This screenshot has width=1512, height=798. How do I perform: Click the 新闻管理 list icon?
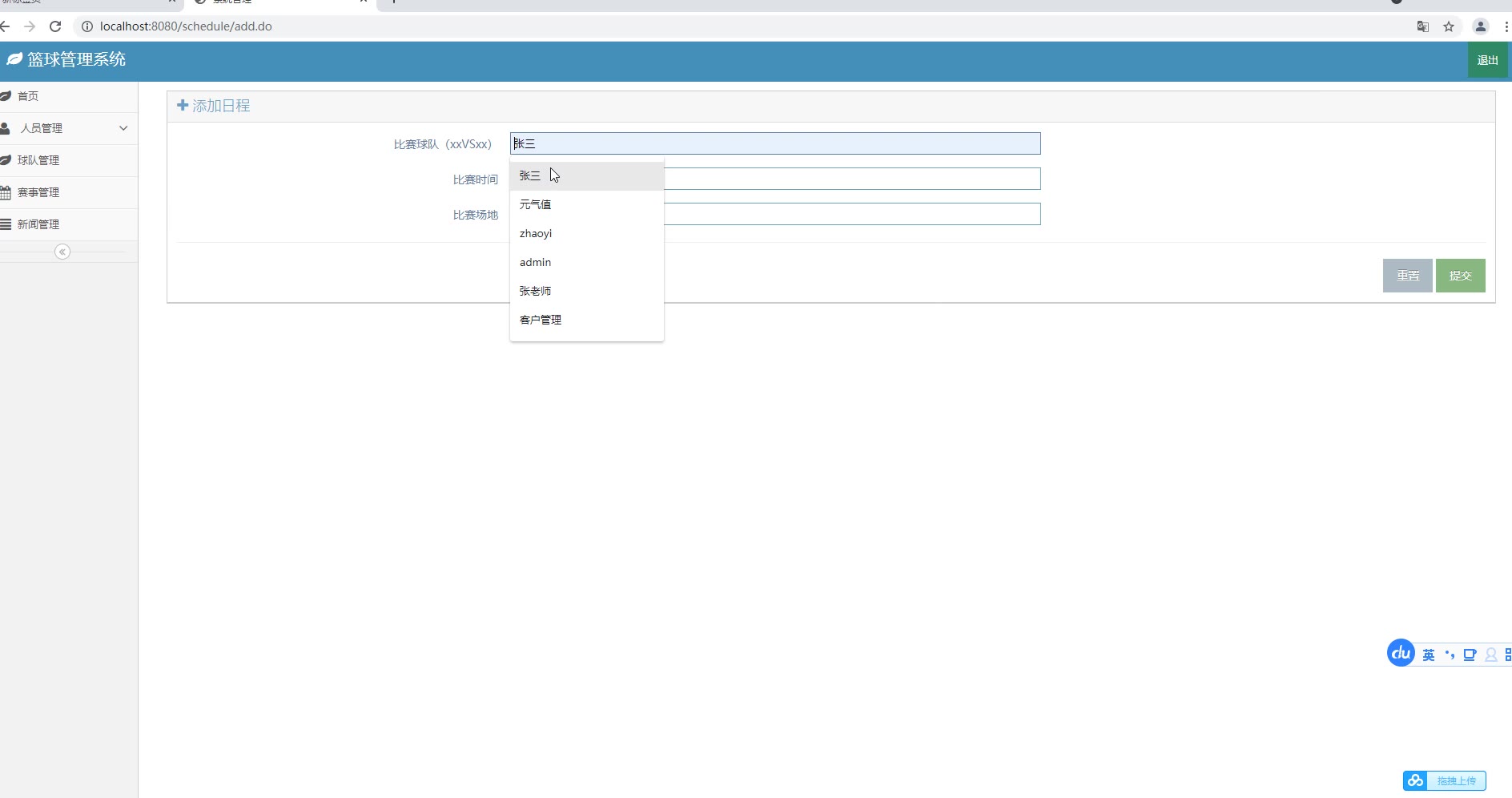(6, 224)
